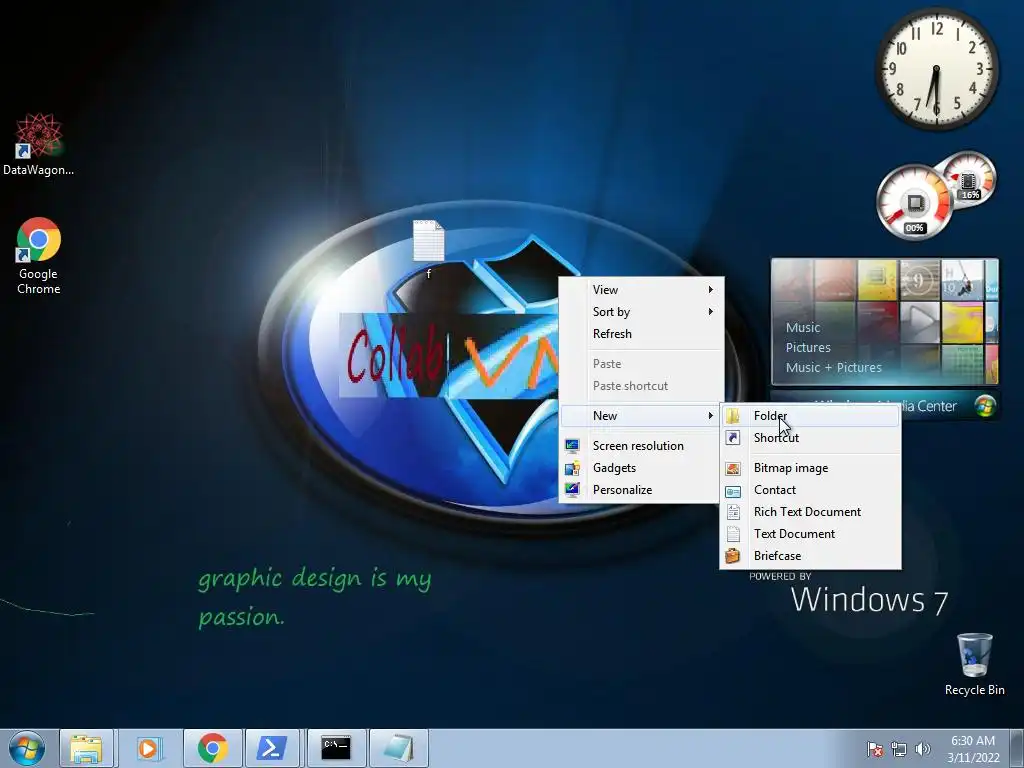The width and height of the screenshot is (1024, 768).
Task: Open Screen resolution from context menu
Action: pyautogui.click(x=641, y=445)
